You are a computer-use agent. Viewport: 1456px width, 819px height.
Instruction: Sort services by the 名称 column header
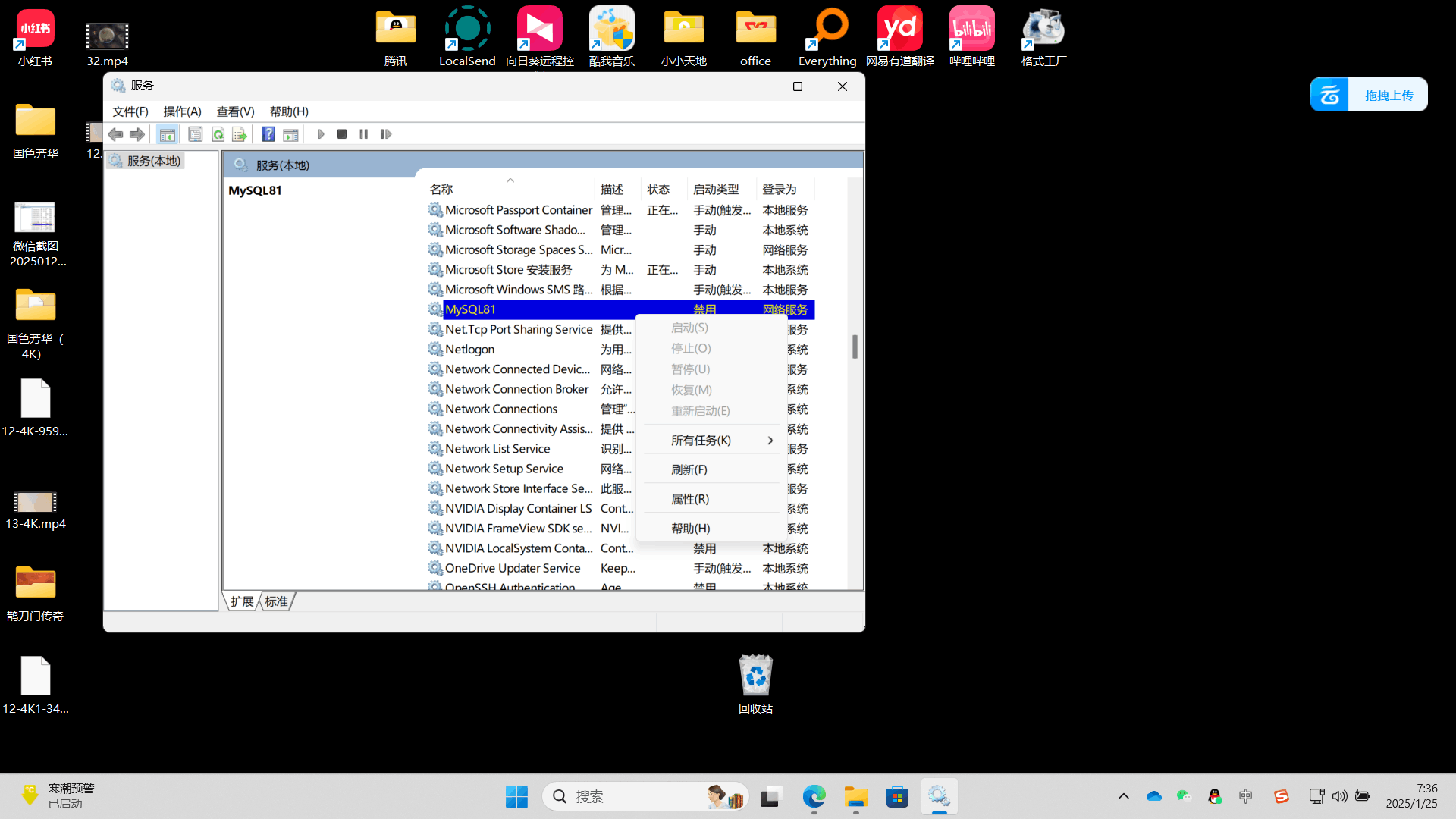pos(441,190)
